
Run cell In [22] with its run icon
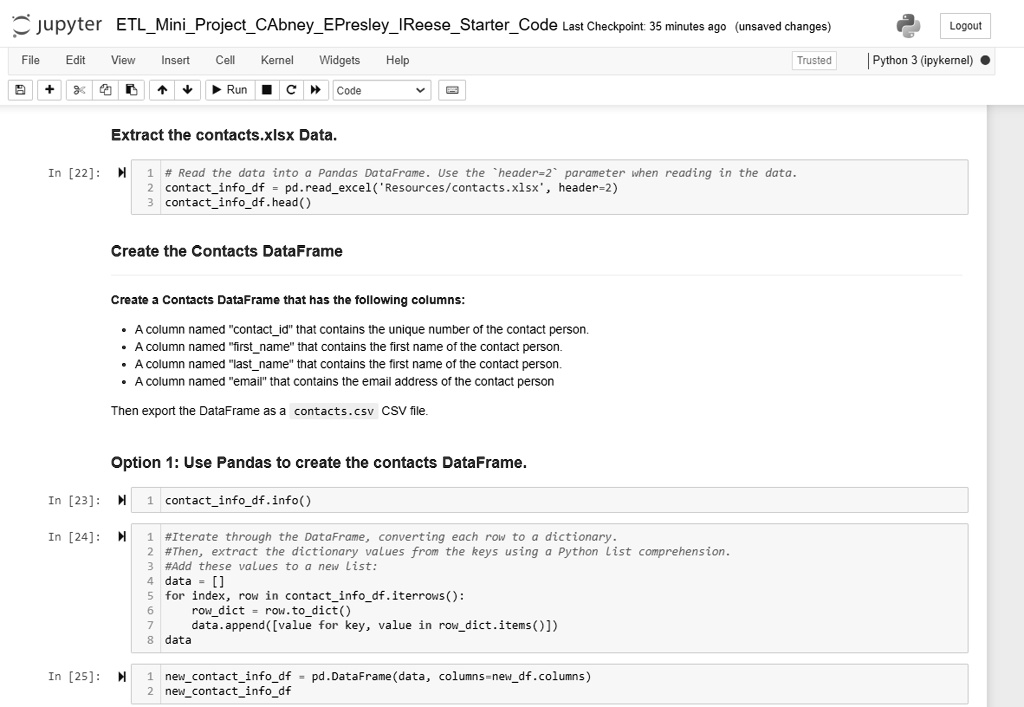tap(121, 173)
